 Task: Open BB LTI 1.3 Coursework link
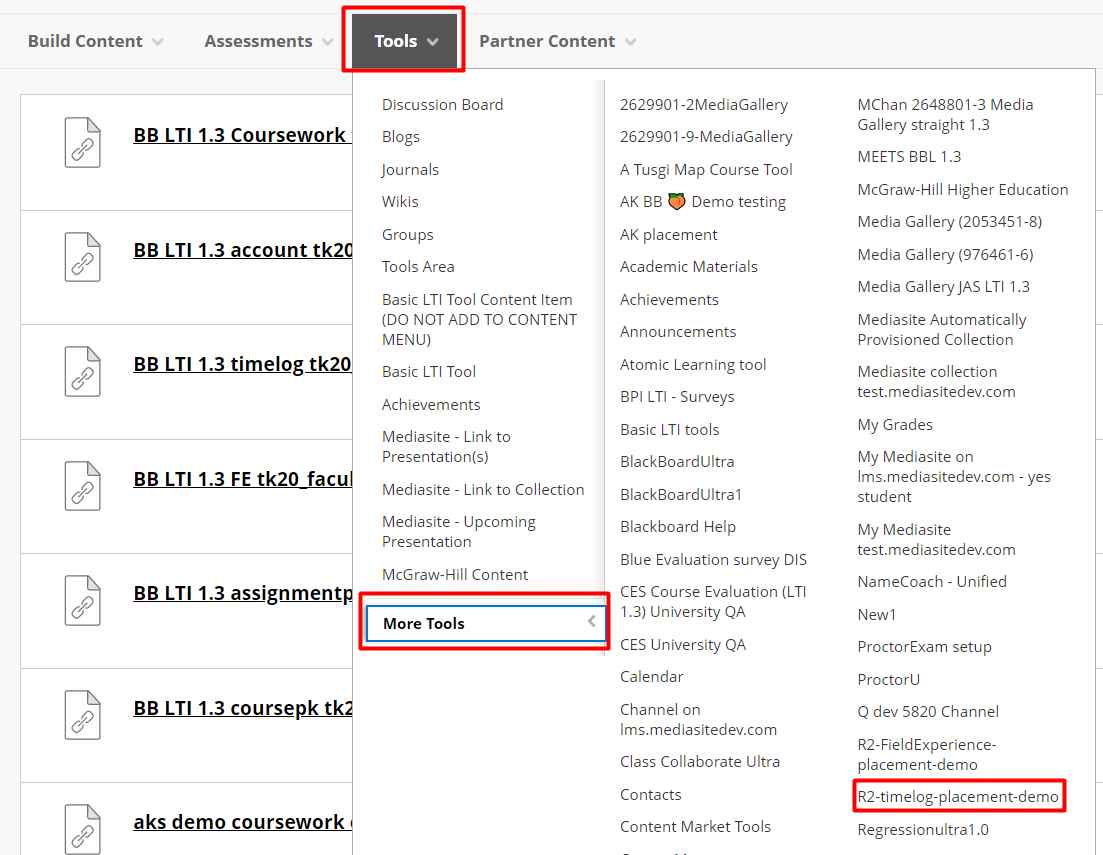point(243,135)
